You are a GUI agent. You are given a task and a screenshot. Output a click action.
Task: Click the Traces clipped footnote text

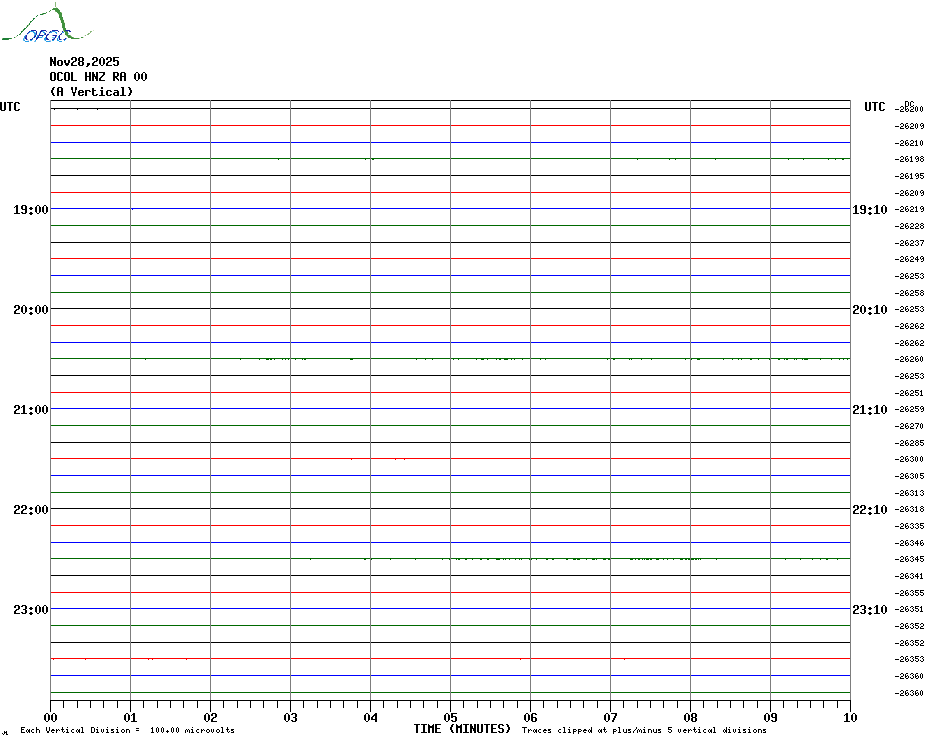click(x=644, y=731)
